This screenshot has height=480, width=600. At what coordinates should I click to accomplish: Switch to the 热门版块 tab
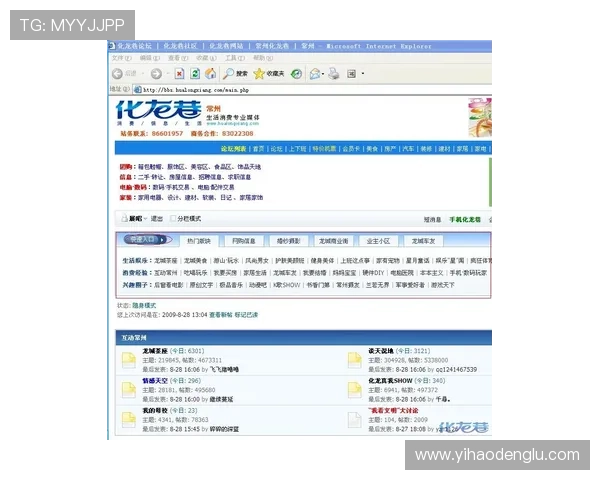point(199,241)
